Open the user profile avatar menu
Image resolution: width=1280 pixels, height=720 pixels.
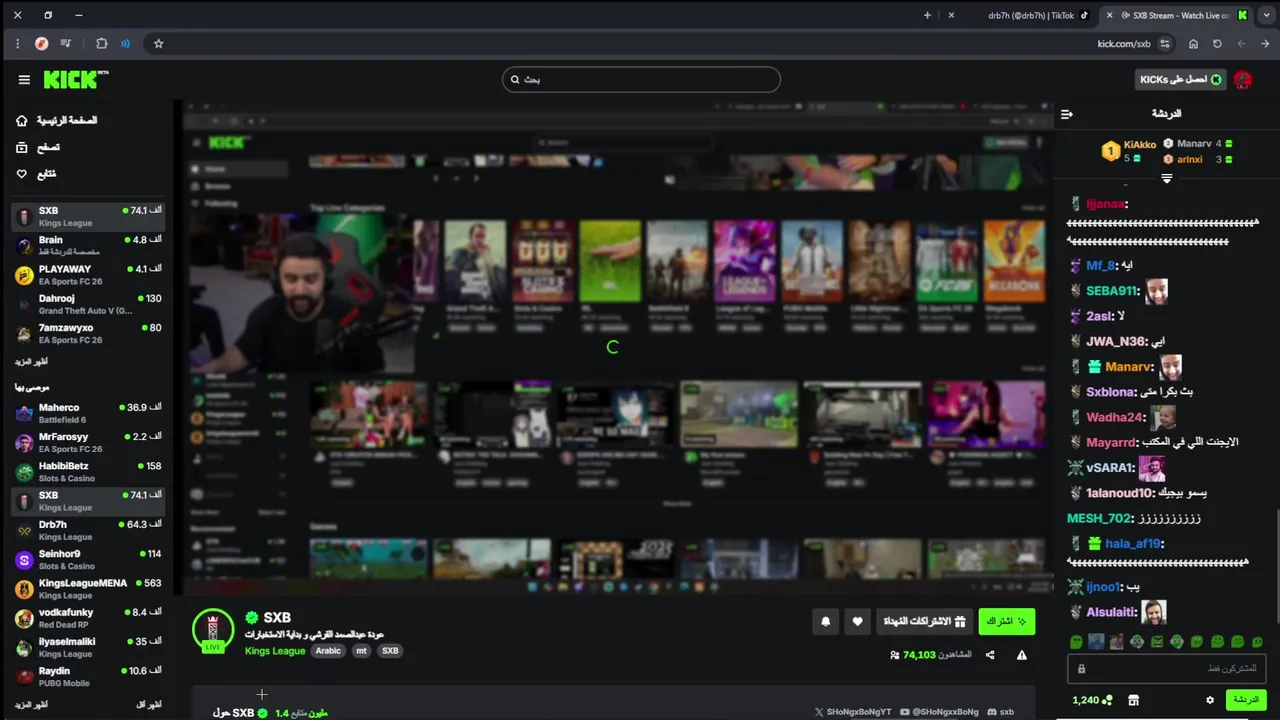(x=1243, y=80)
